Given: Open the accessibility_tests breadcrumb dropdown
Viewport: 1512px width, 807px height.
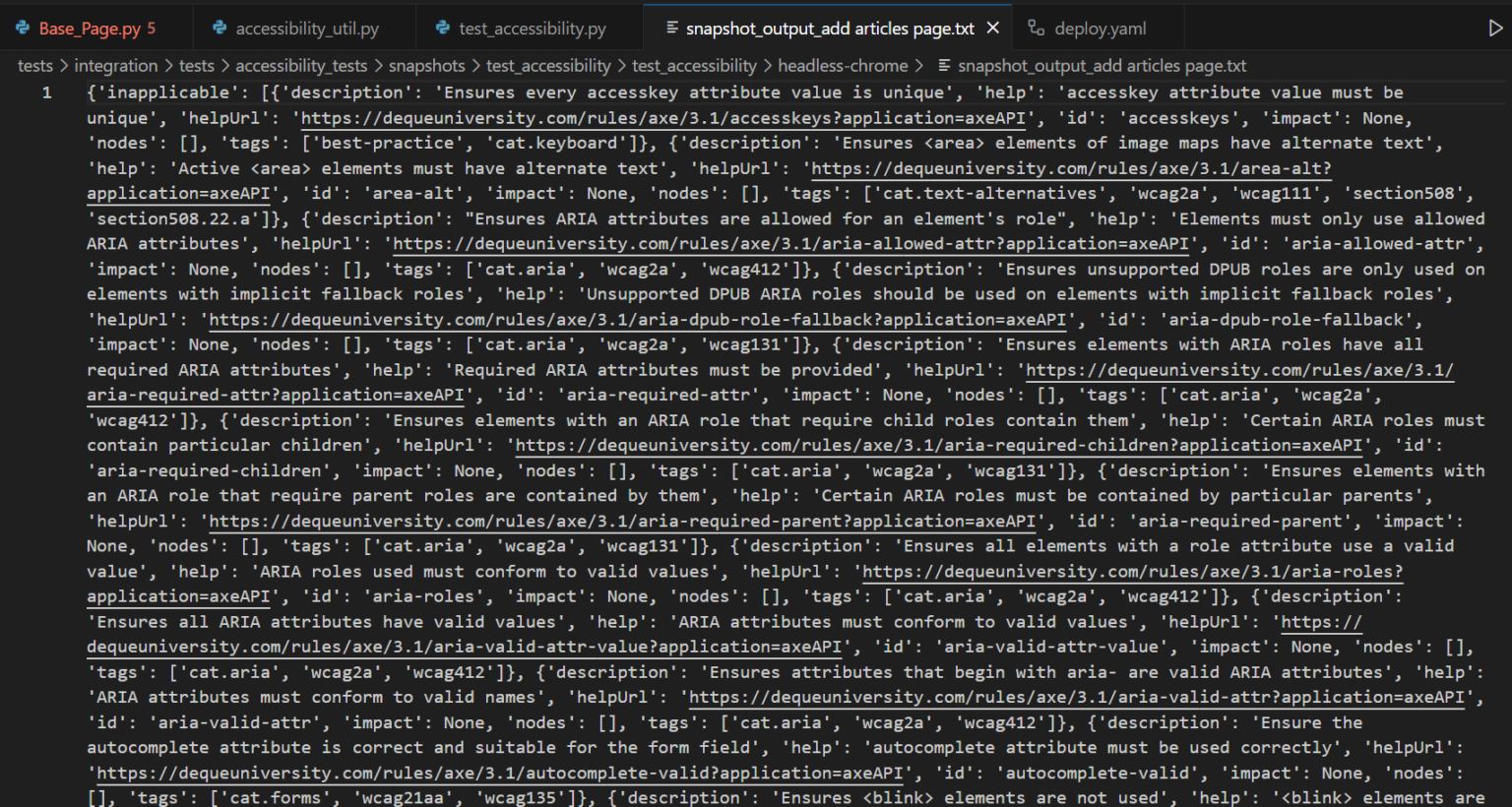Looking at the screenshot, I should pyautogui.click(x=301, y=65).
